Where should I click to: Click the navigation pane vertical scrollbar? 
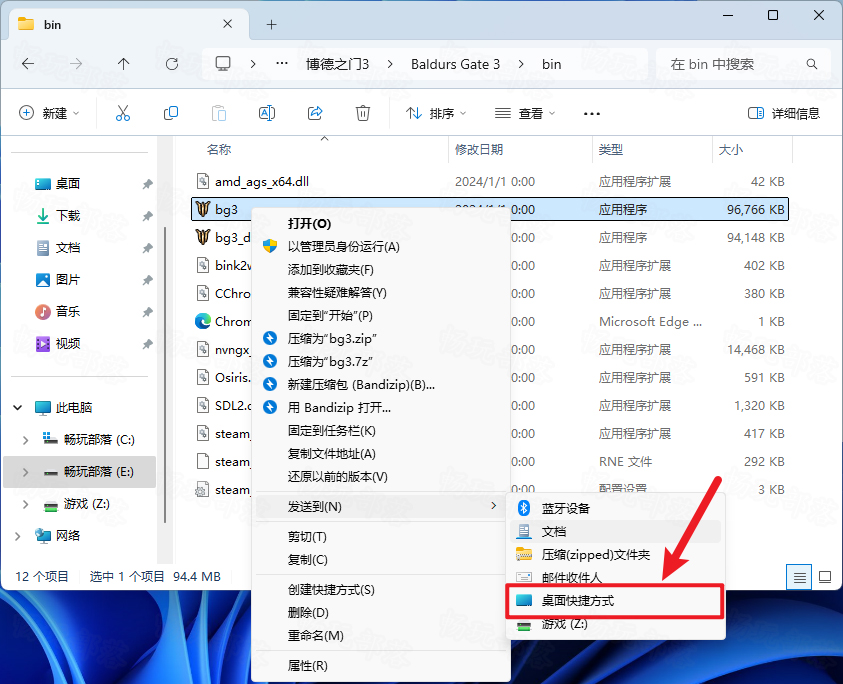click(165, 375)
